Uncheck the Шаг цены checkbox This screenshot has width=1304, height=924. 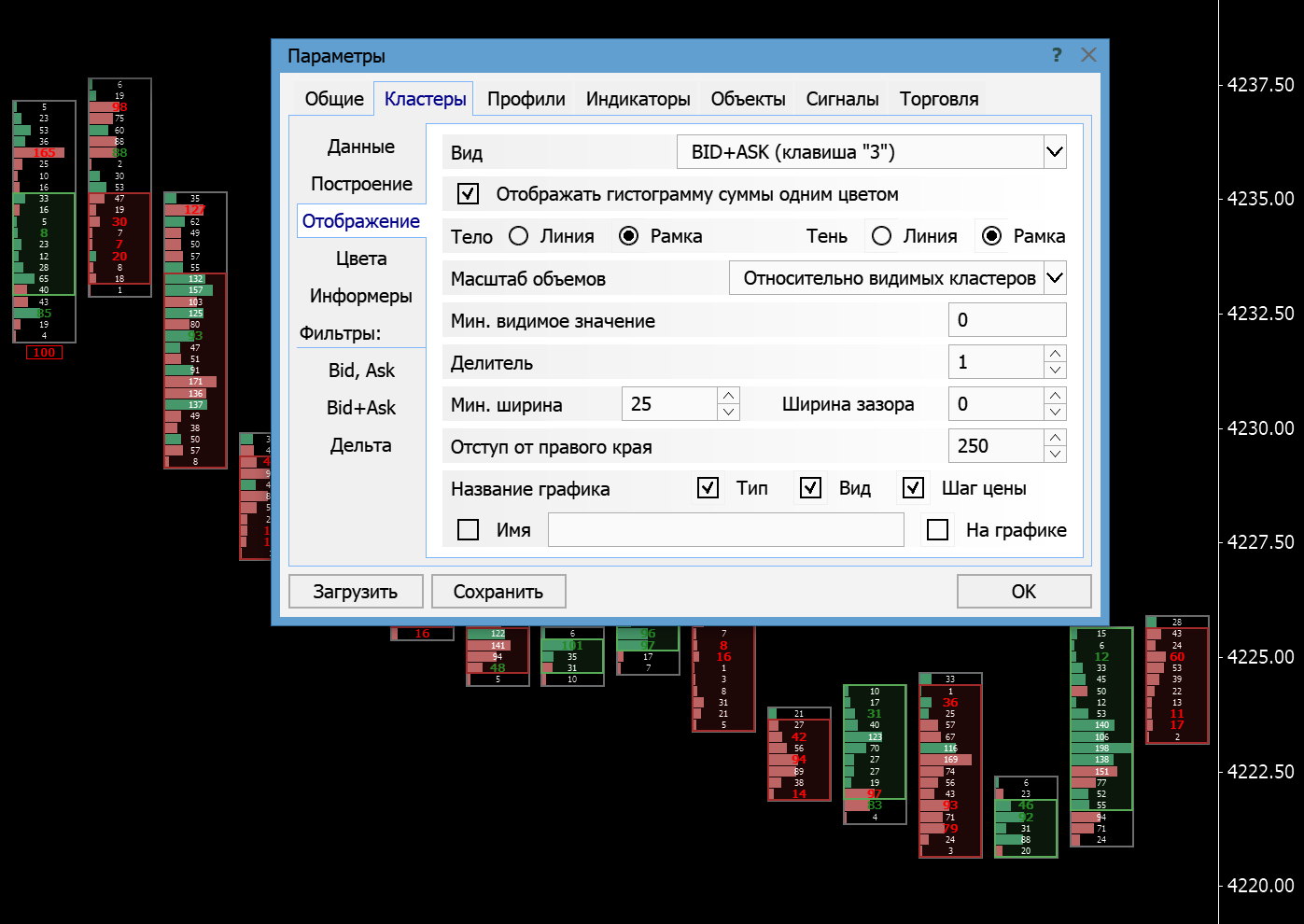click(914, 488)
